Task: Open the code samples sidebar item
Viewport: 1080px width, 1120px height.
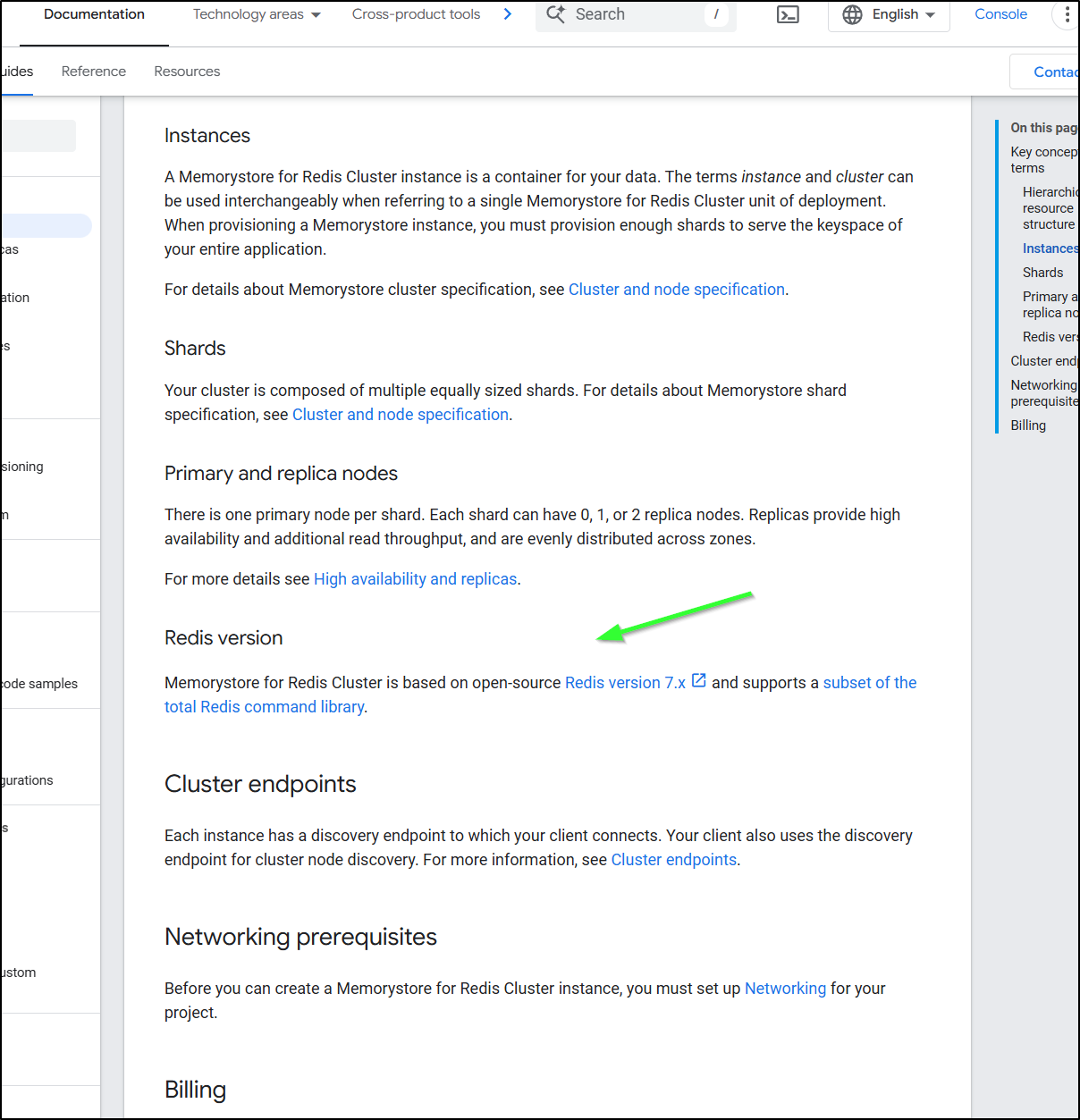Action: click(40, 684)
